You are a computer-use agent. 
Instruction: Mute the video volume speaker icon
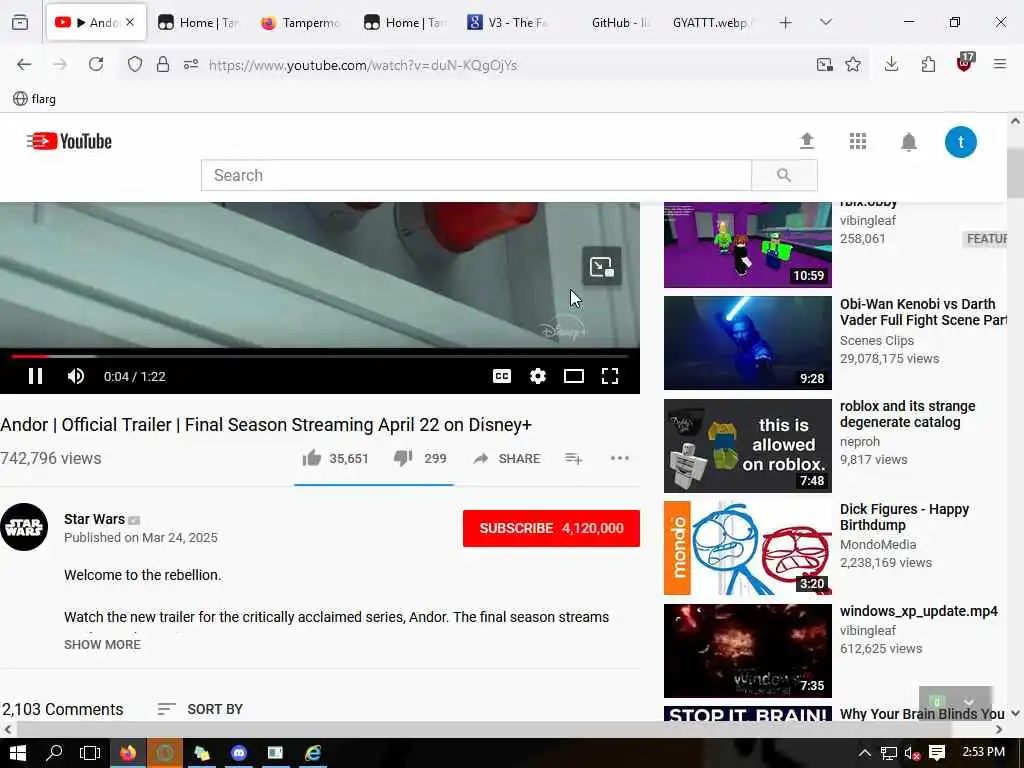pyautogui.click(x=76, y=376)
